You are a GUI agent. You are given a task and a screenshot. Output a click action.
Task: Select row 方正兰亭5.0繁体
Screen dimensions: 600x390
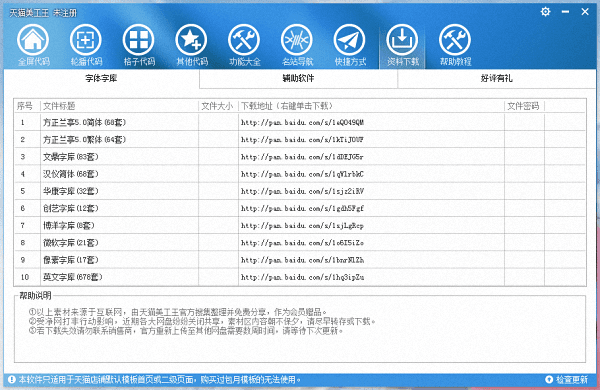click(x=300, y=139)
